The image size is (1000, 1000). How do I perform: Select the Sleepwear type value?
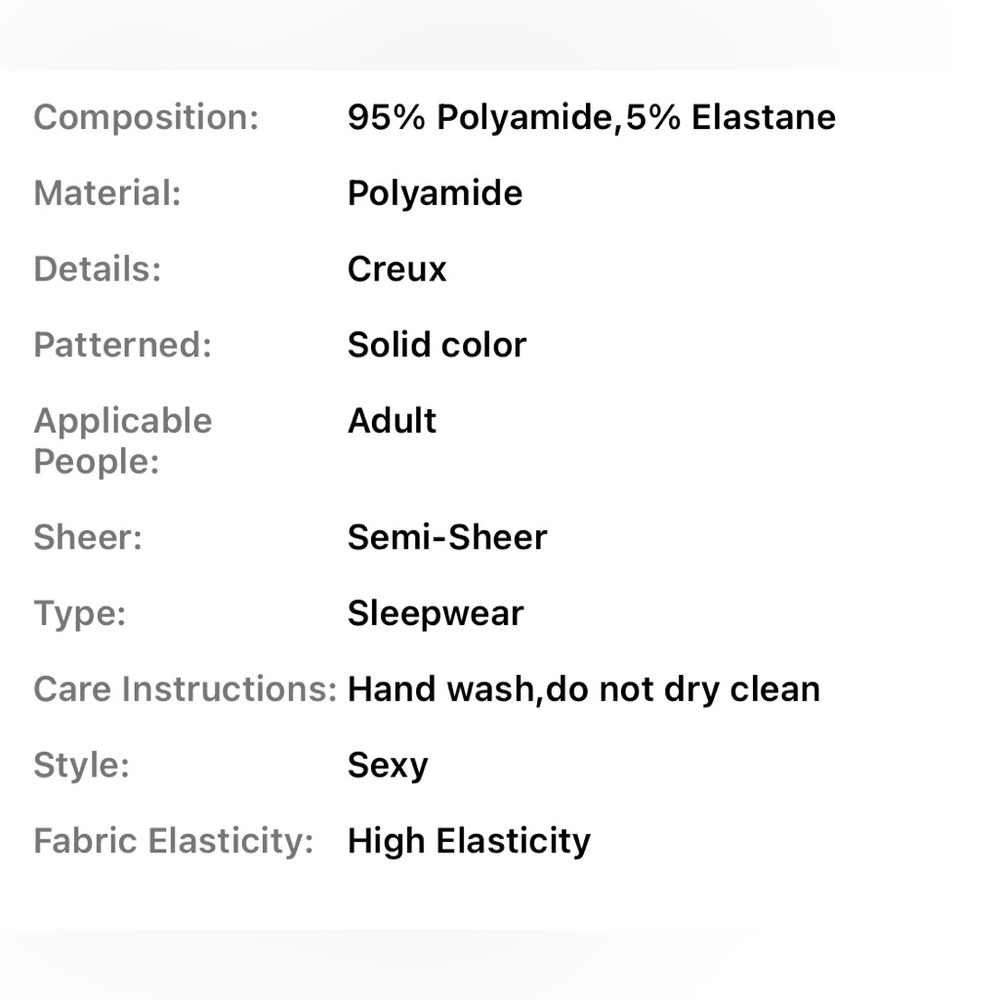point(436,614)
